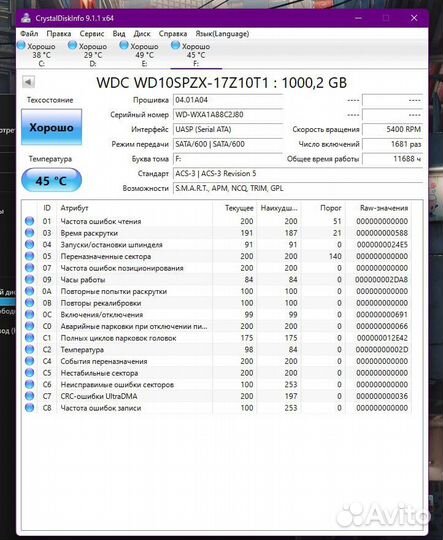Click ID cell C2 in attribute table
The image size is (443, 540).
click(47, 350)
